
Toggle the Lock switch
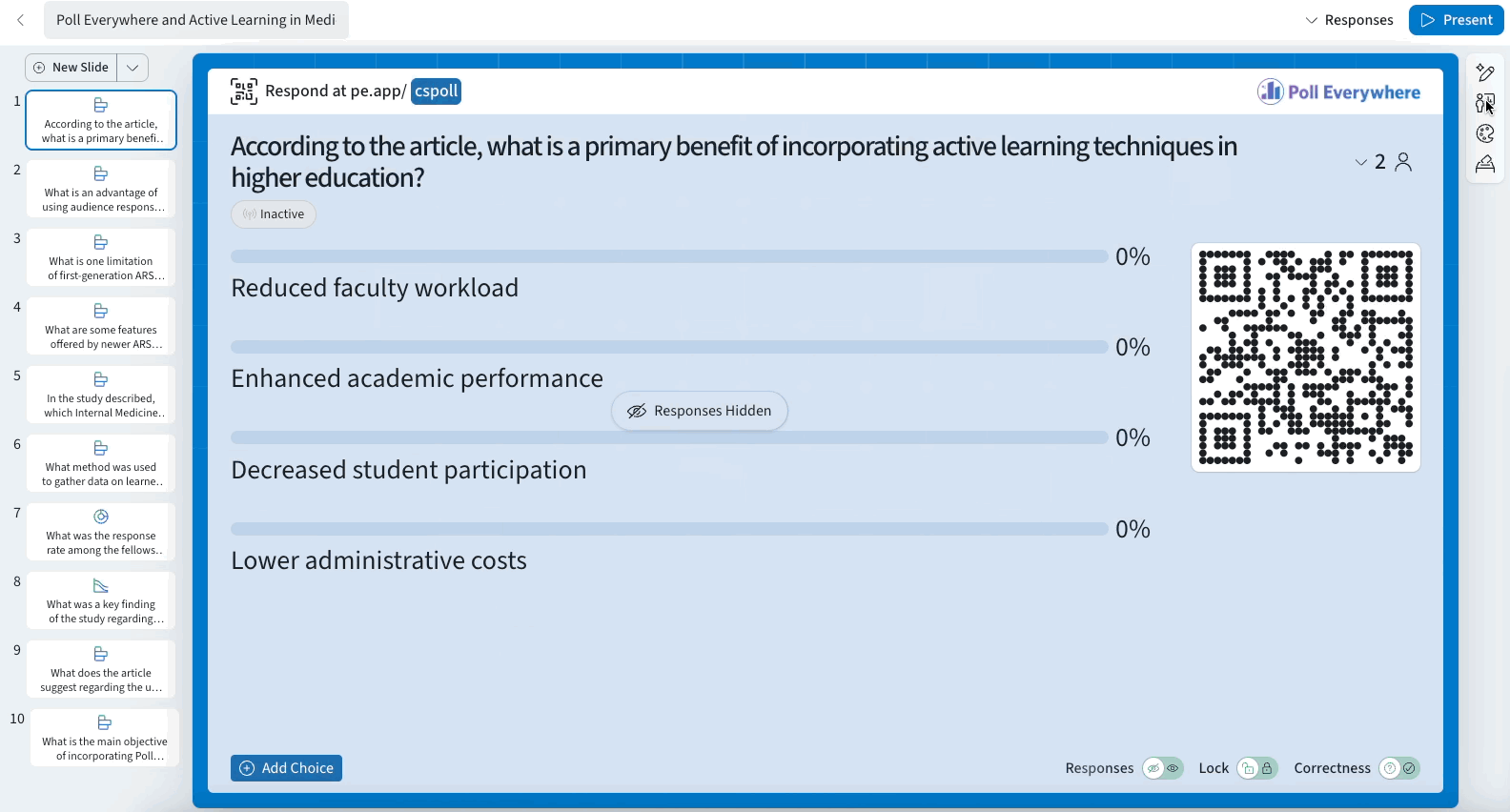click(1257, 768)
